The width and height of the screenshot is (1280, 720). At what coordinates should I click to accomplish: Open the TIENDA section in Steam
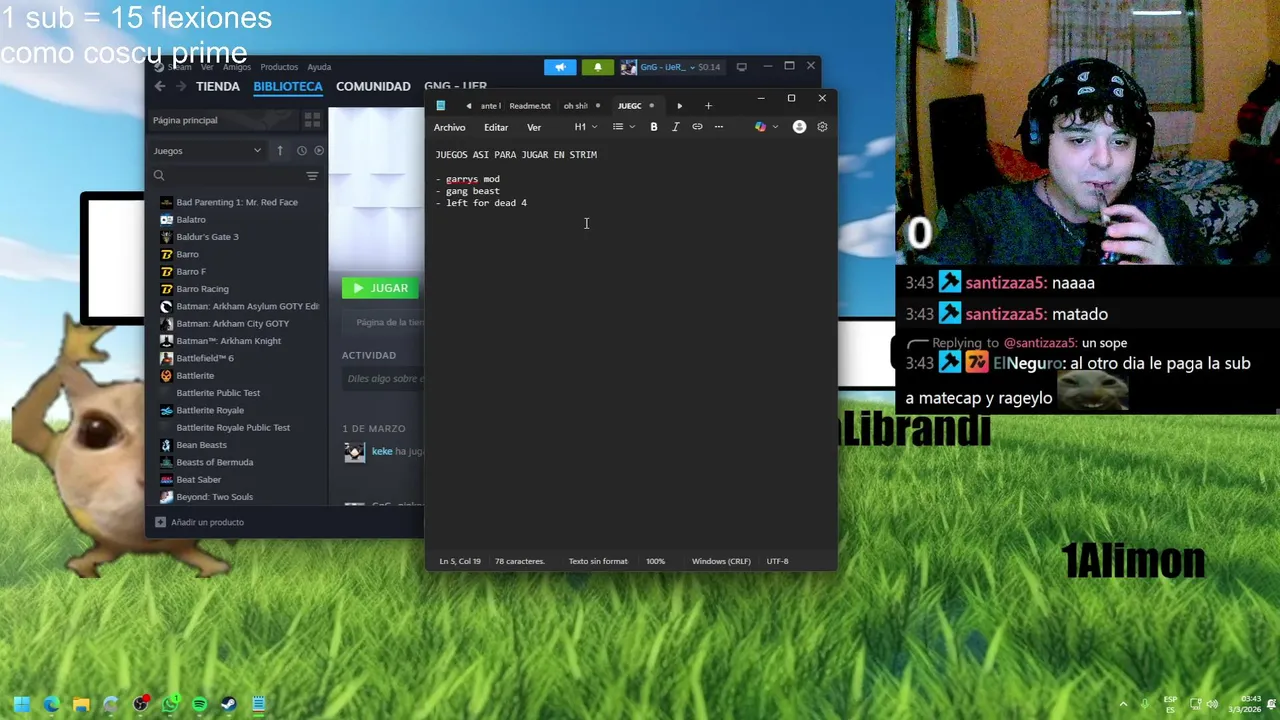218,87
